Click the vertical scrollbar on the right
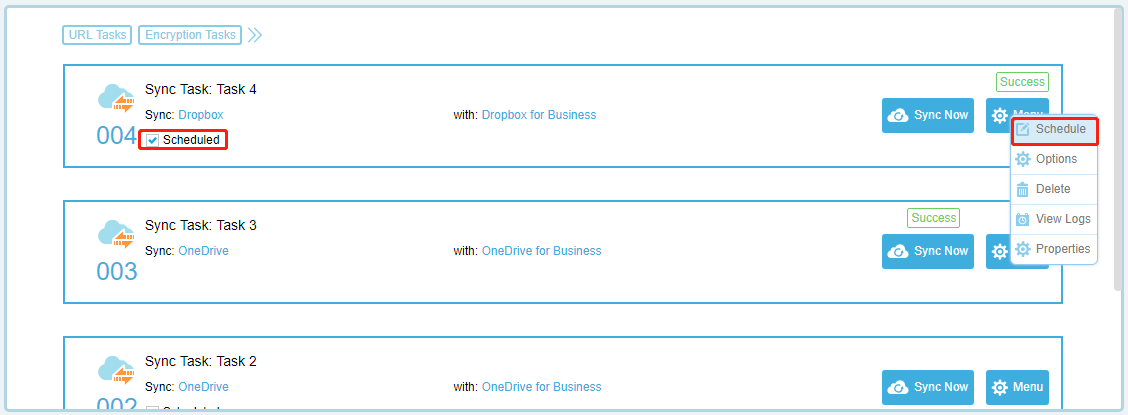This screenshot has height=415, width=1128. [1119, 150]
